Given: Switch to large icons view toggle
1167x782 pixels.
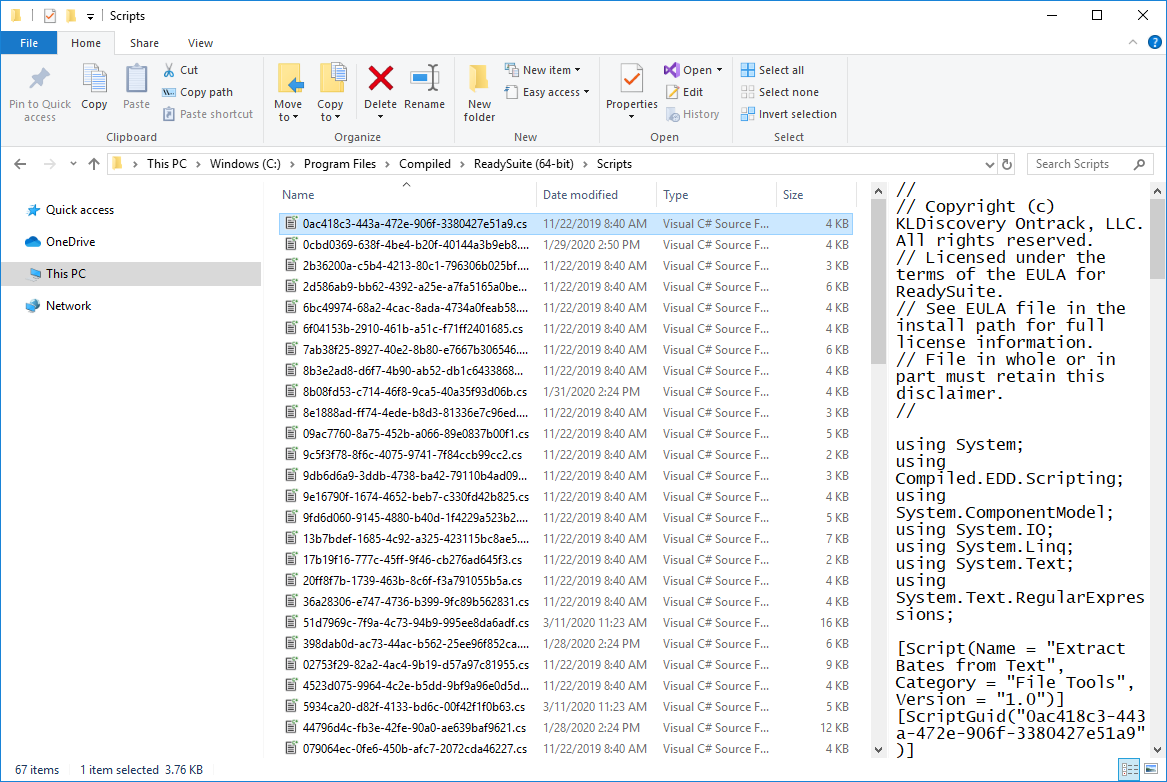Looking at the screenshot, I should tap(1152, 769).
